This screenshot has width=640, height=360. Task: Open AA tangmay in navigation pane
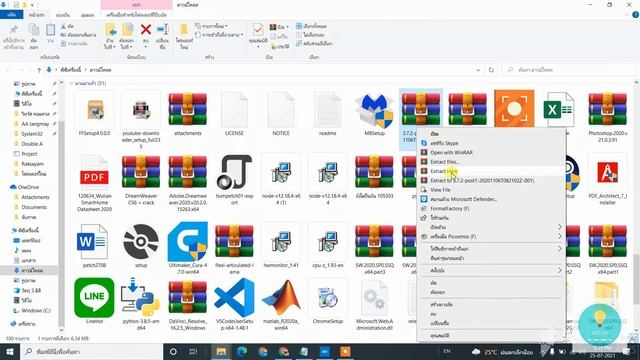(35, 124)
